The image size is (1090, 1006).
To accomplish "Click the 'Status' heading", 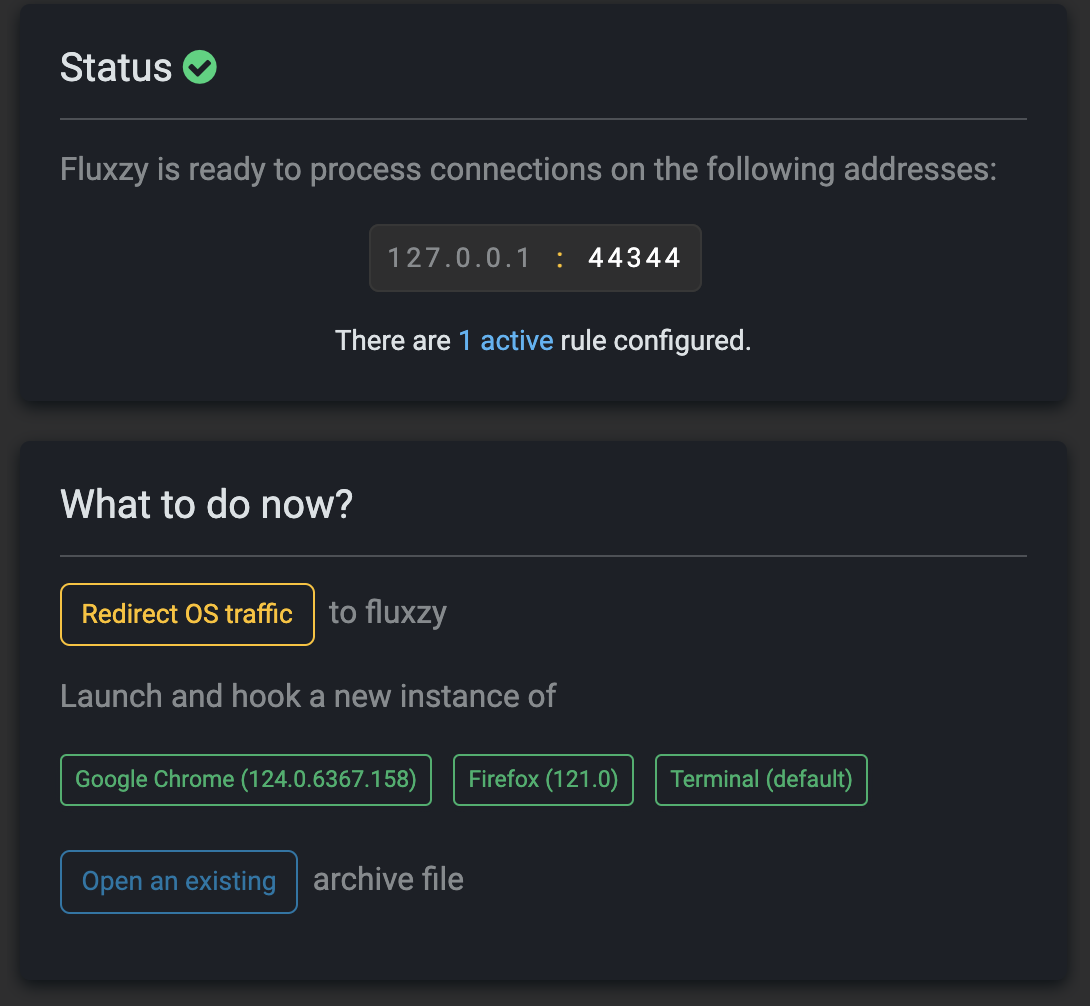I will [115, 67].
